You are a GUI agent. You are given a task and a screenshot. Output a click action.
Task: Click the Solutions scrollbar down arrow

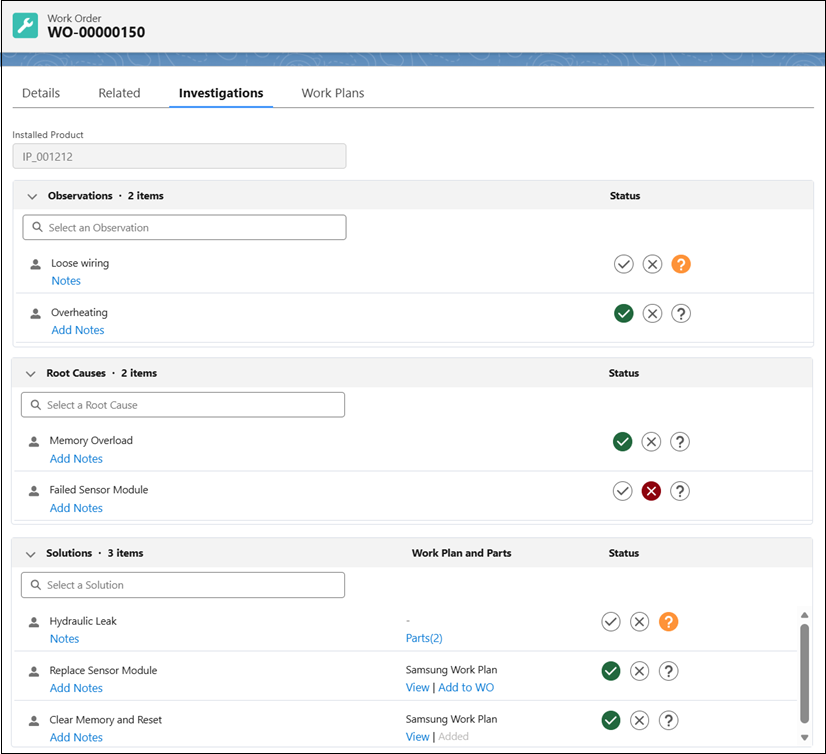pos(804,738)
